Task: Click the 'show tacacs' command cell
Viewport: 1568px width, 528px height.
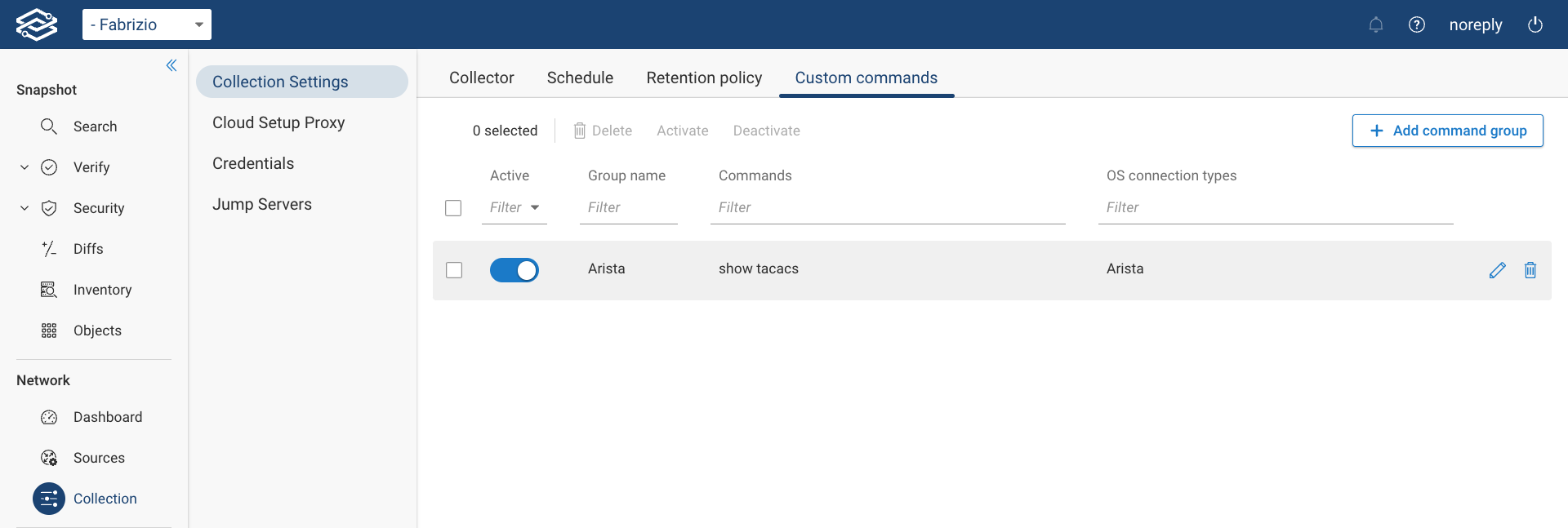Action: (759, 268)
